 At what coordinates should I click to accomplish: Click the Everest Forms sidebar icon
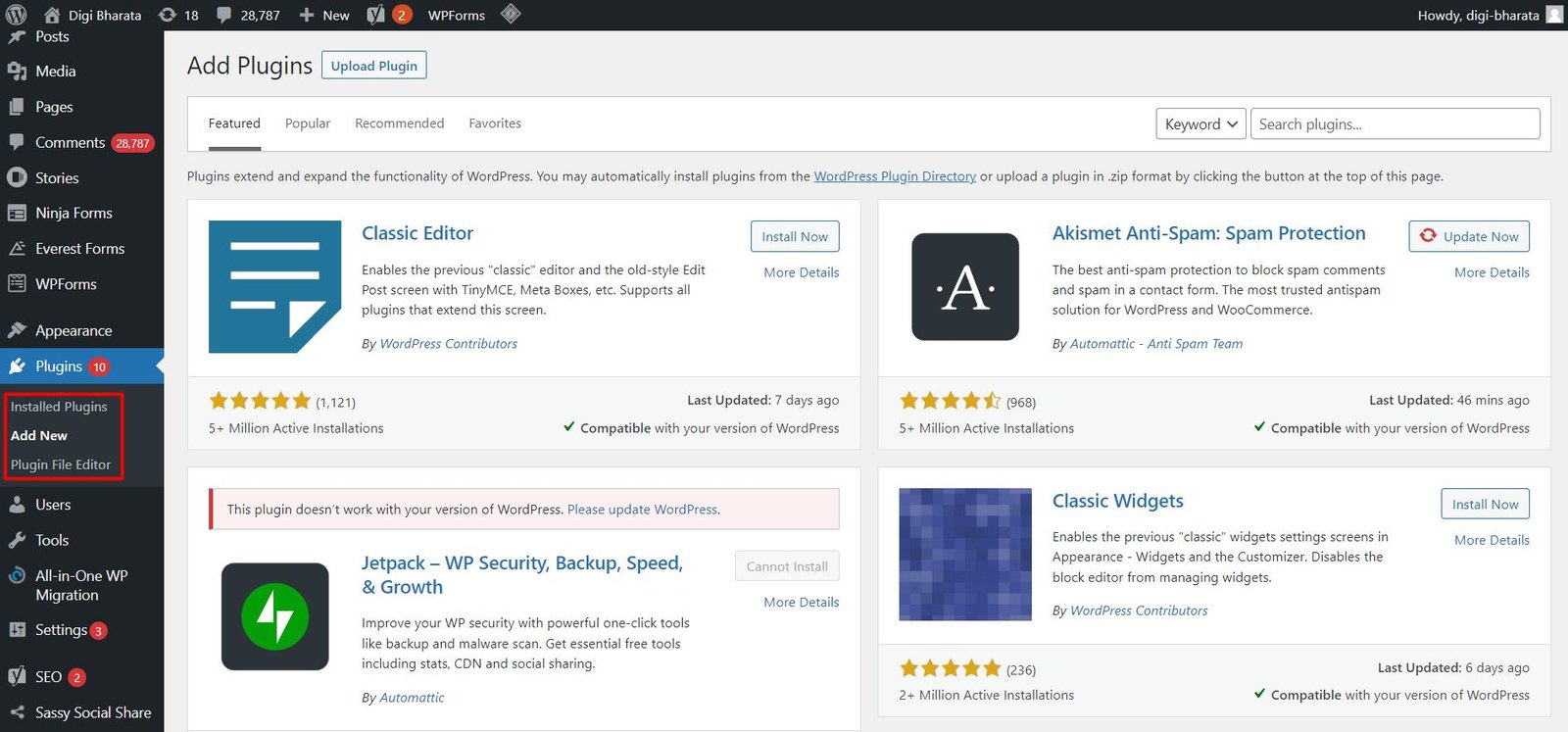(x=17, y=248)
